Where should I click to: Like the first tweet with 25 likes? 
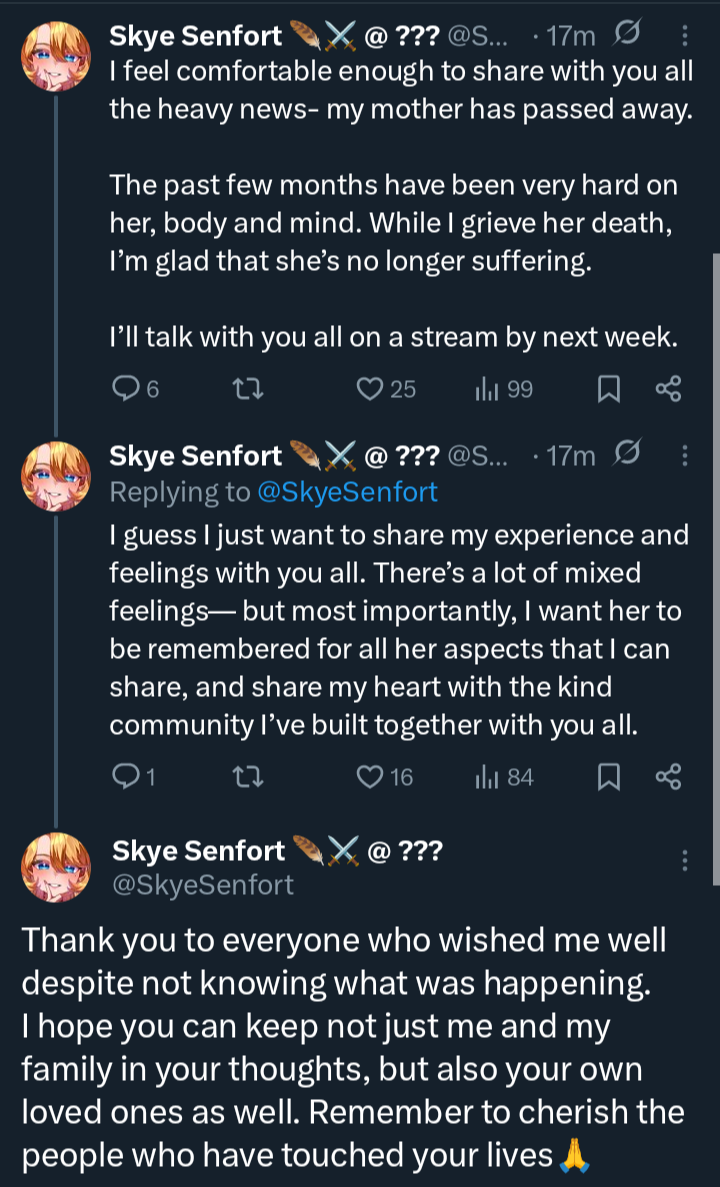[x=371, y=389]
